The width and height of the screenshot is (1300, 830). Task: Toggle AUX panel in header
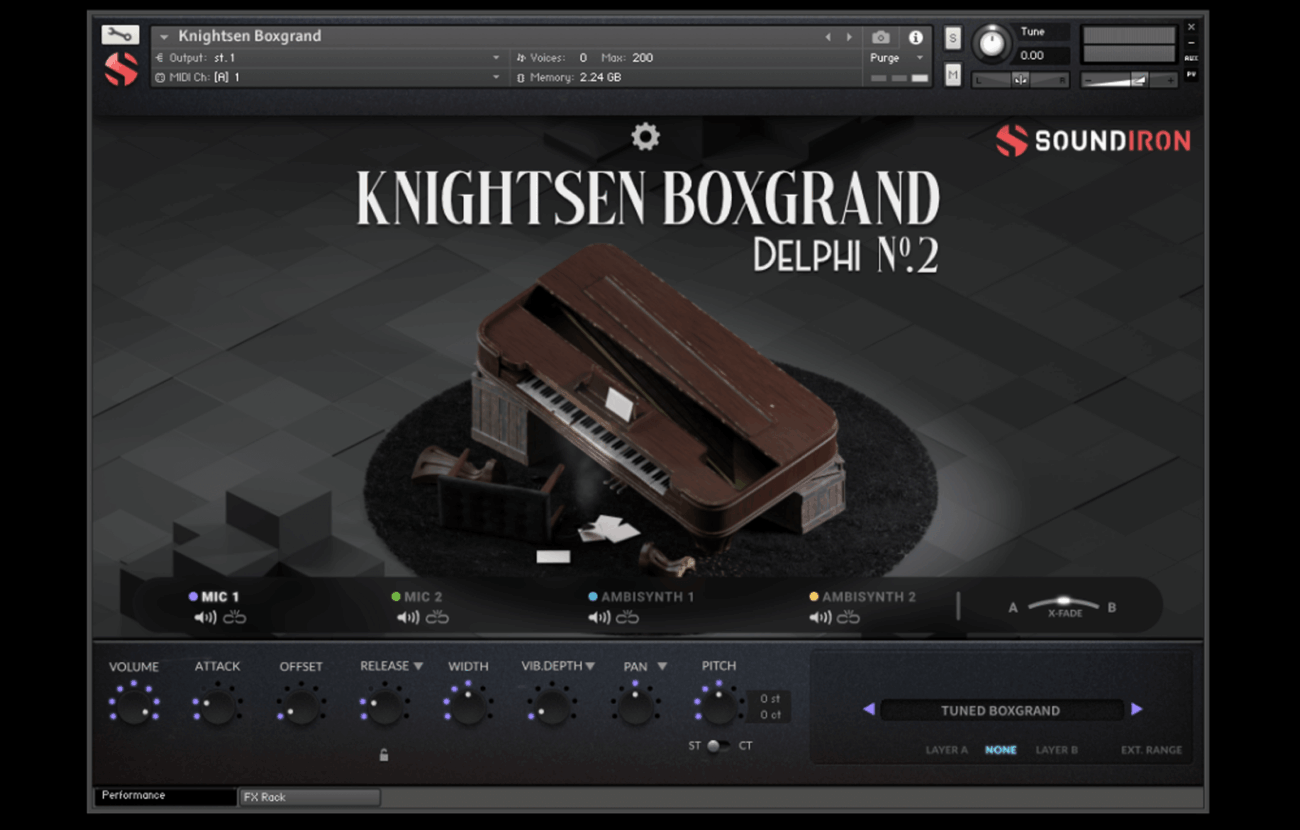click(x=1191, y=58)
